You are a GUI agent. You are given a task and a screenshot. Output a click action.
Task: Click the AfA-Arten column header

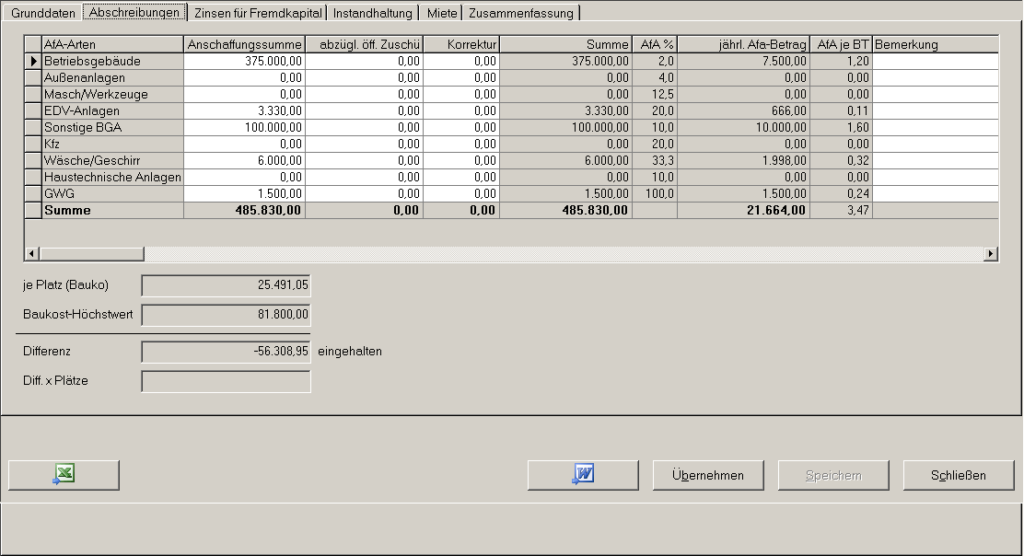(x=112, y=45)
